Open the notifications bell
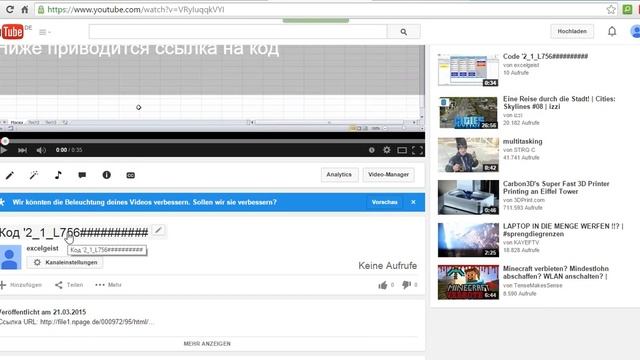Viewport: 640px width, 360px height. click(x=612, y=31)
